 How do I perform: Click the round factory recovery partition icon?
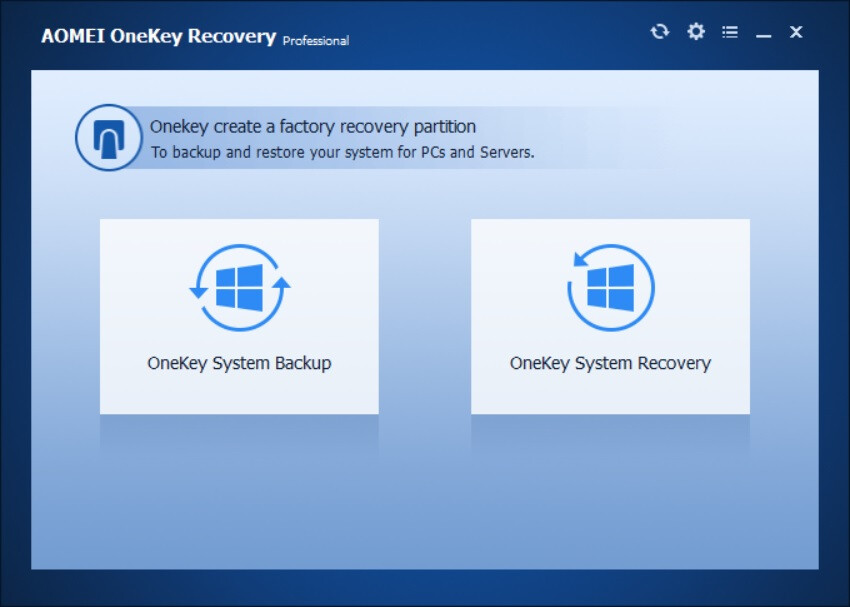pyautogui.click(x=109, y=138)
